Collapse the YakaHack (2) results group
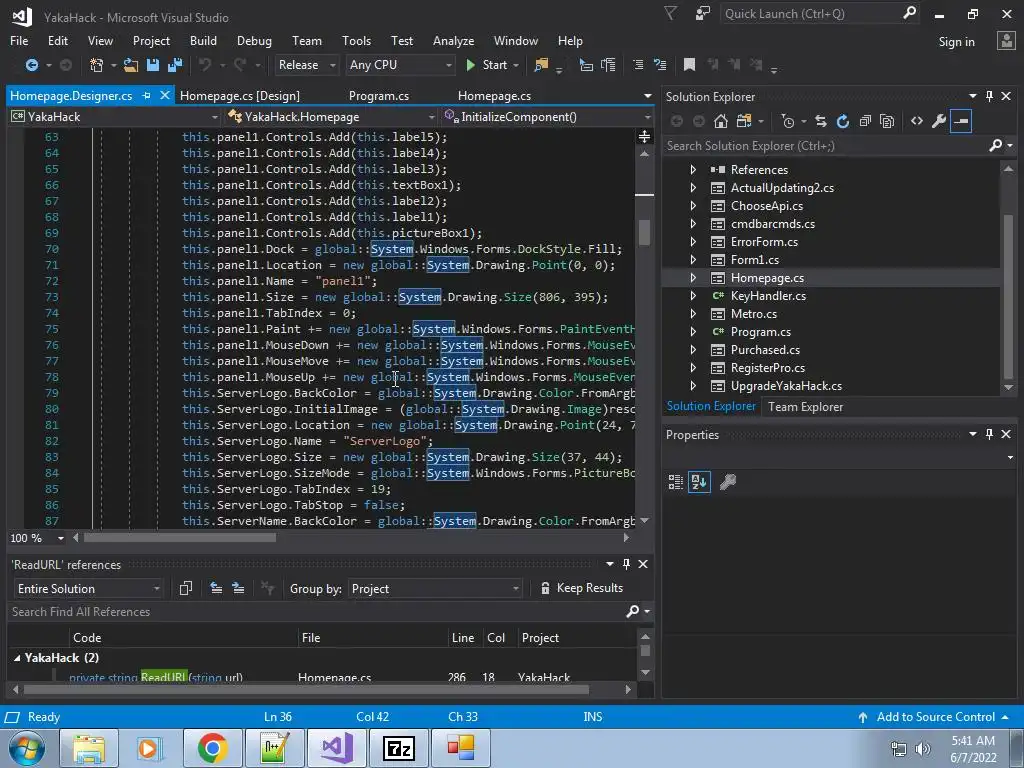This screenshot has width=1024, height=768. click(x=17, y=658)
